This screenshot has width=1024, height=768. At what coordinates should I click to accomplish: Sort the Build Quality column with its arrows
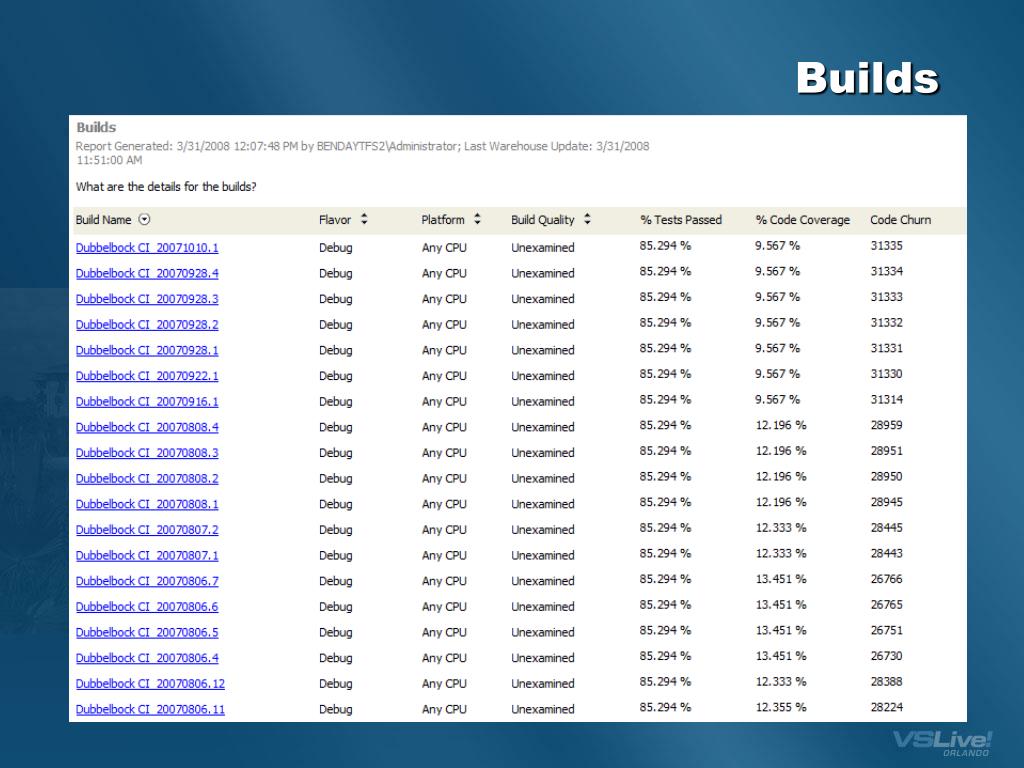tap(587, 219)
